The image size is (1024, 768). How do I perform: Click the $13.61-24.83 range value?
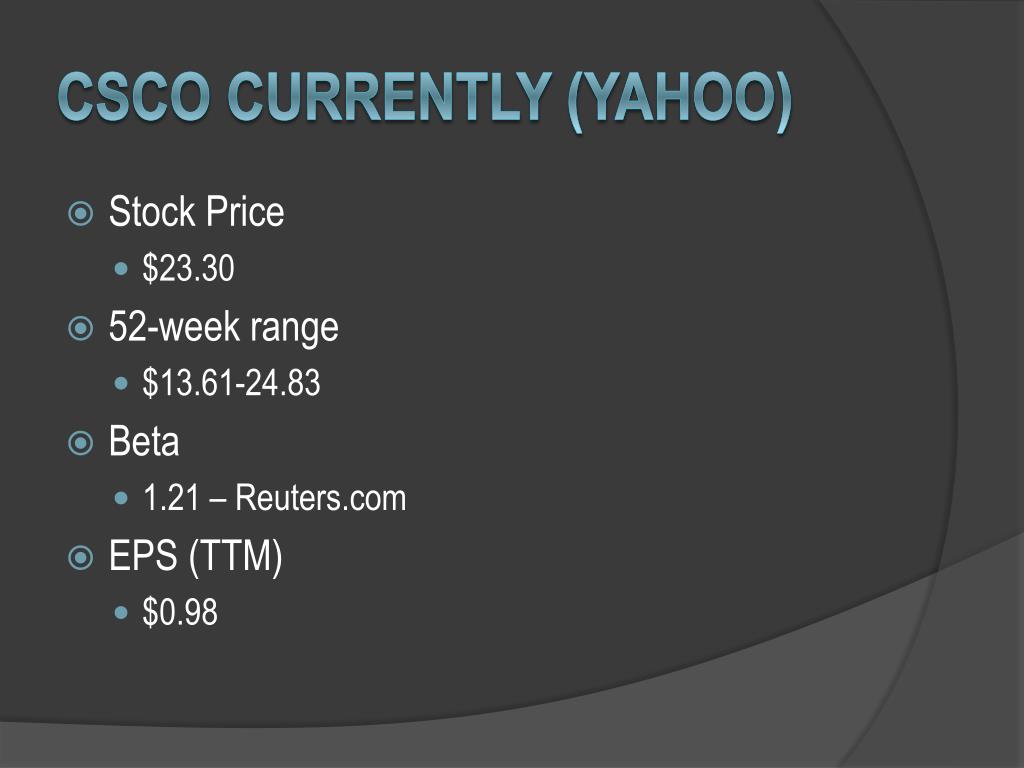[x=231, y=383]
